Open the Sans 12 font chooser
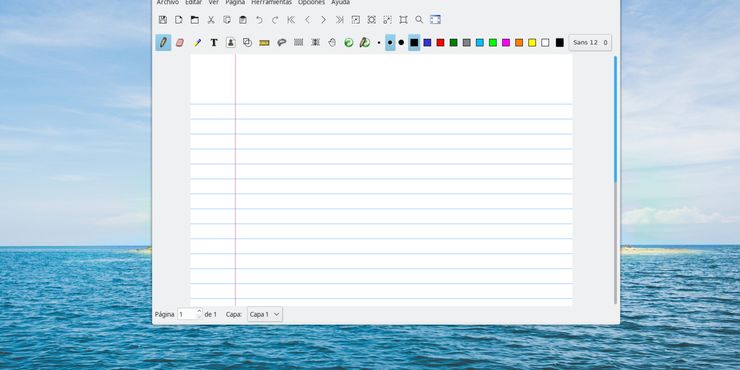Viewport: 740px width, 370px height. pyautogui.click(x=590, y=42)
